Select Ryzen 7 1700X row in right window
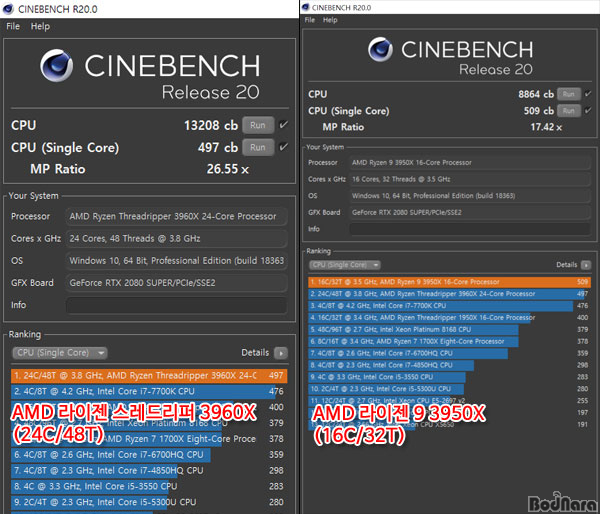 [x=450, y=341]
